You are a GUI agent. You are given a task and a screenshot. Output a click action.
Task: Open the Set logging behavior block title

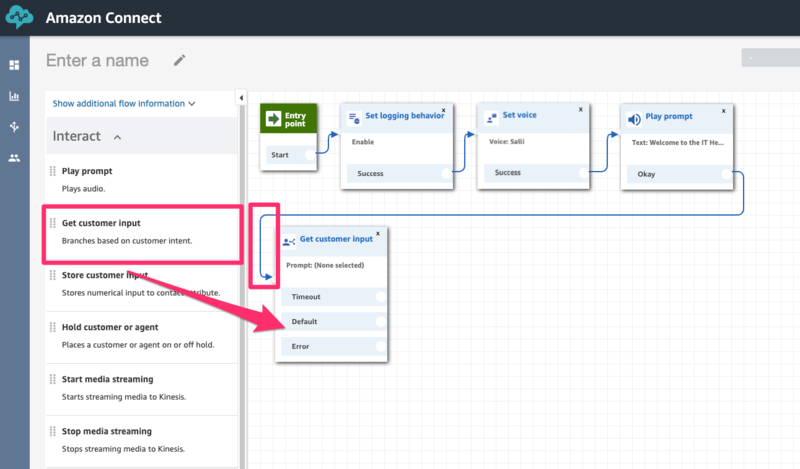coord(405,116)
